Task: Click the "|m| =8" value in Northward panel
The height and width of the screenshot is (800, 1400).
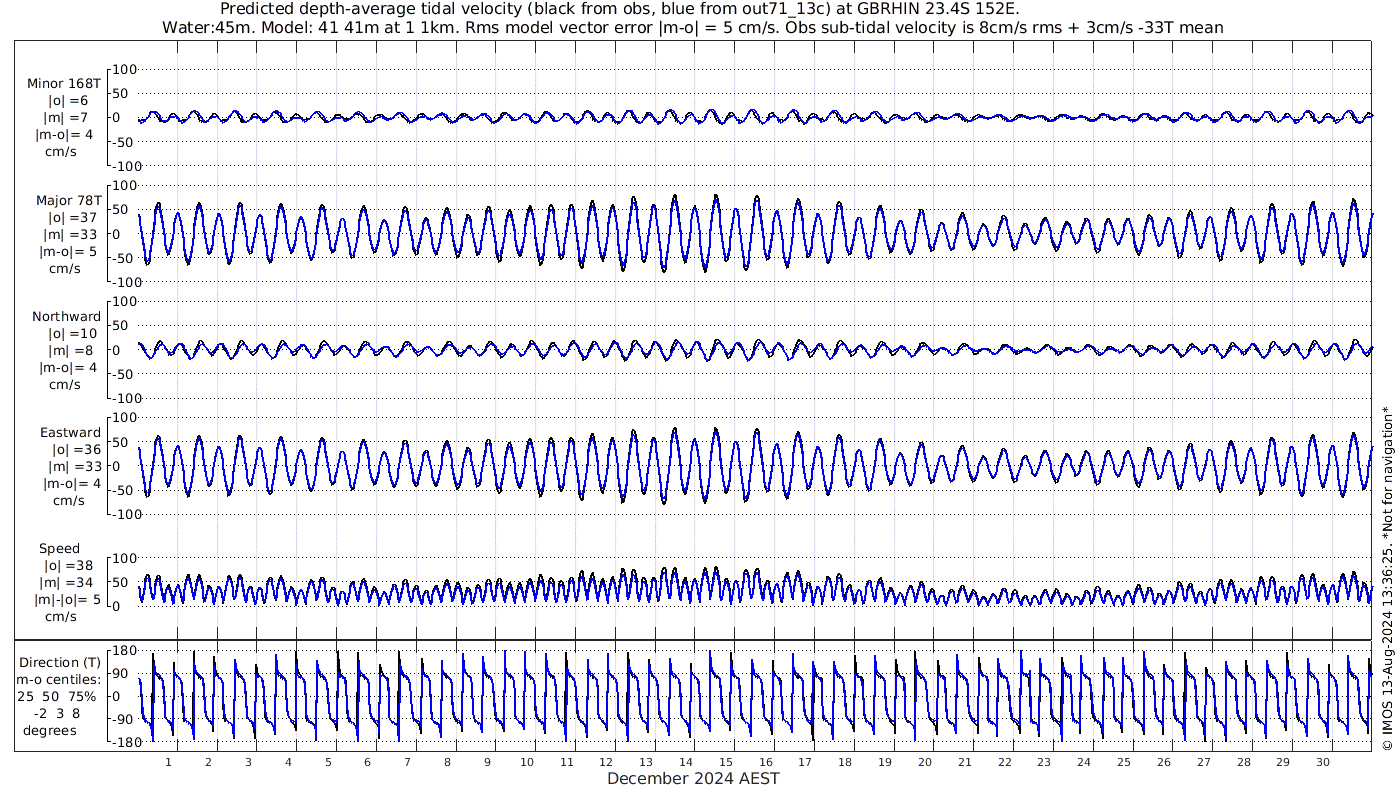Action: click(67, 351)
